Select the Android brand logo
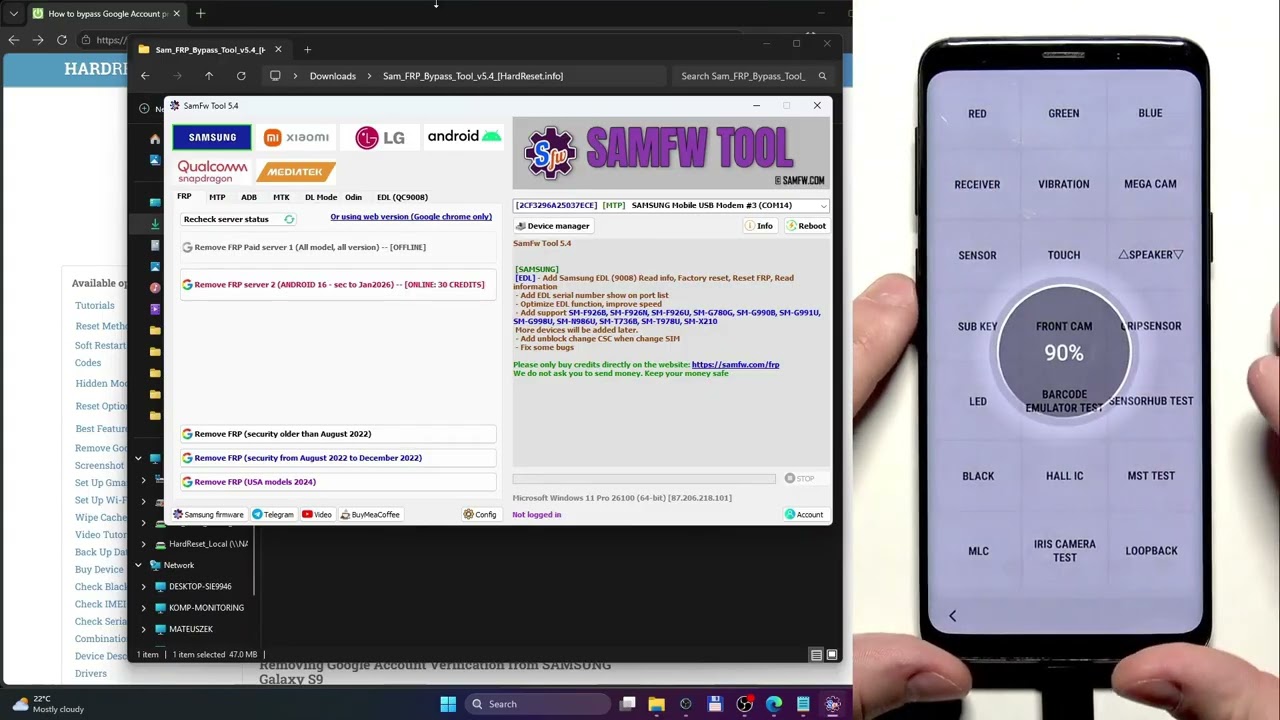 464,136
